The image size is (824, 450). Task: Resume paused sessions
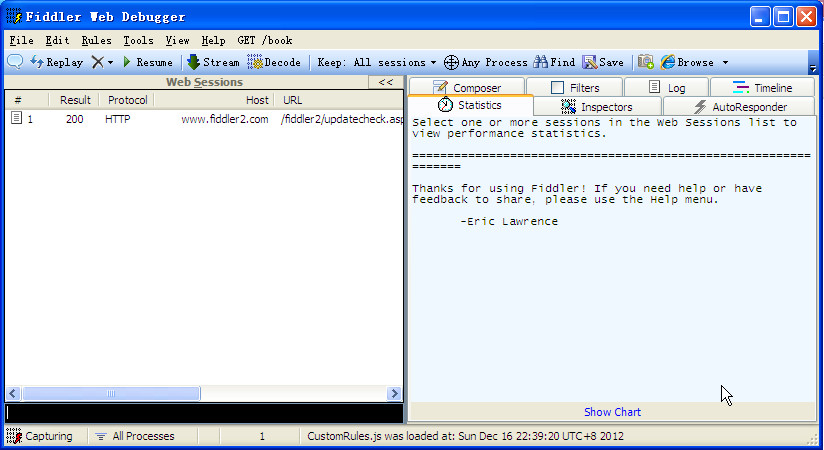coord(148,62)
